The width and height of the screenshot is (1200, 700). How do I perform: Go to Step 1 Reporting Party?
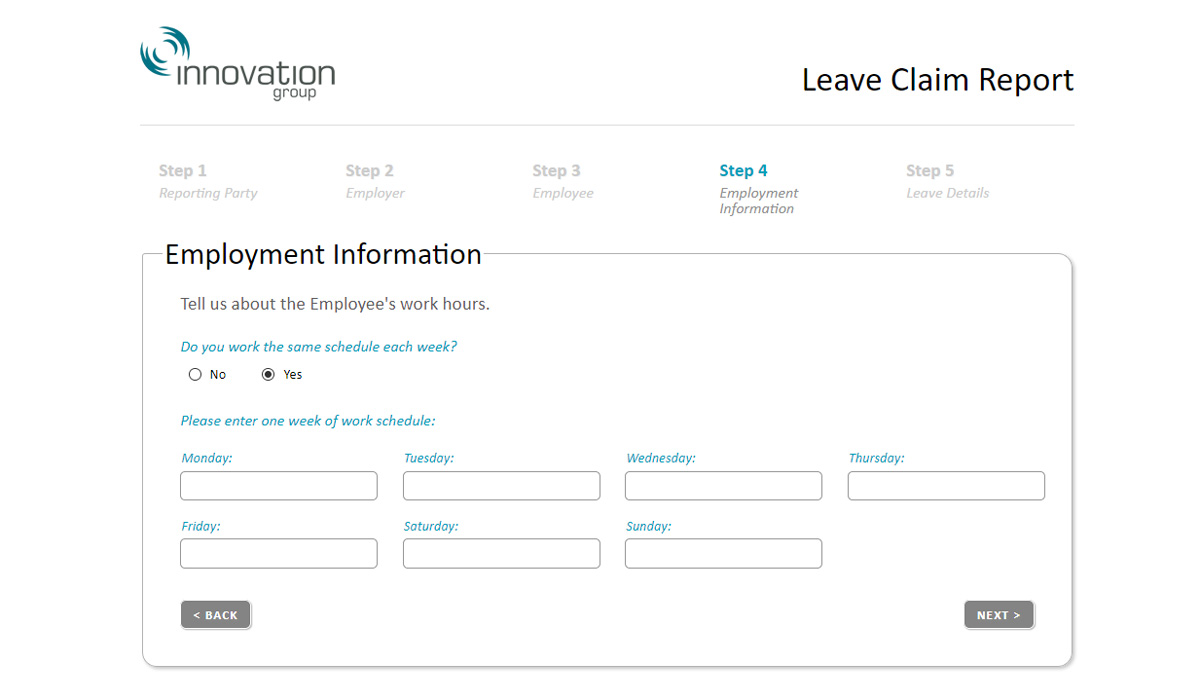tap(208, 181)
